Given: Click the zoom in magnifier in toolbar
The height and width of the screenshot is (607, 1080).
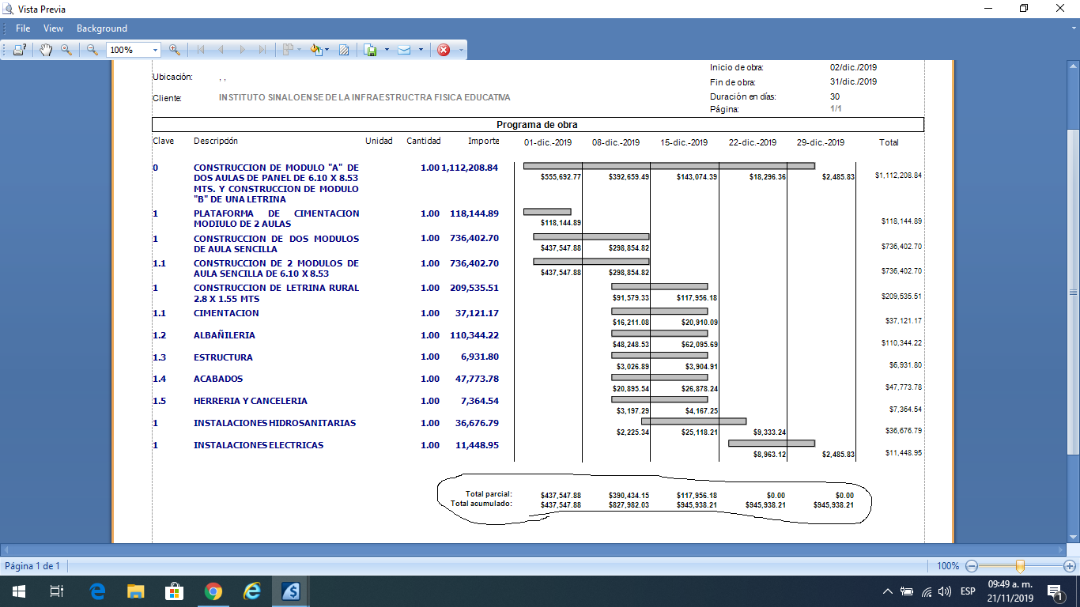Looking at the screenshot, I should pos(174,50).
